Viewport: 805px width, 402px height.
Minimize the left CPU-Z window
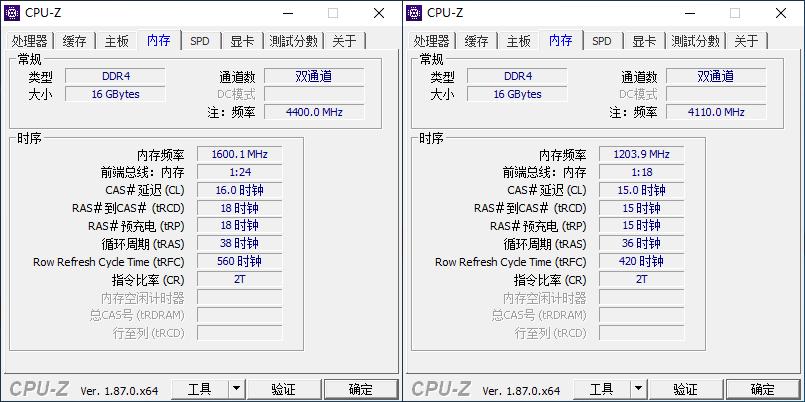pyautogui.click(x=287, y=13)
